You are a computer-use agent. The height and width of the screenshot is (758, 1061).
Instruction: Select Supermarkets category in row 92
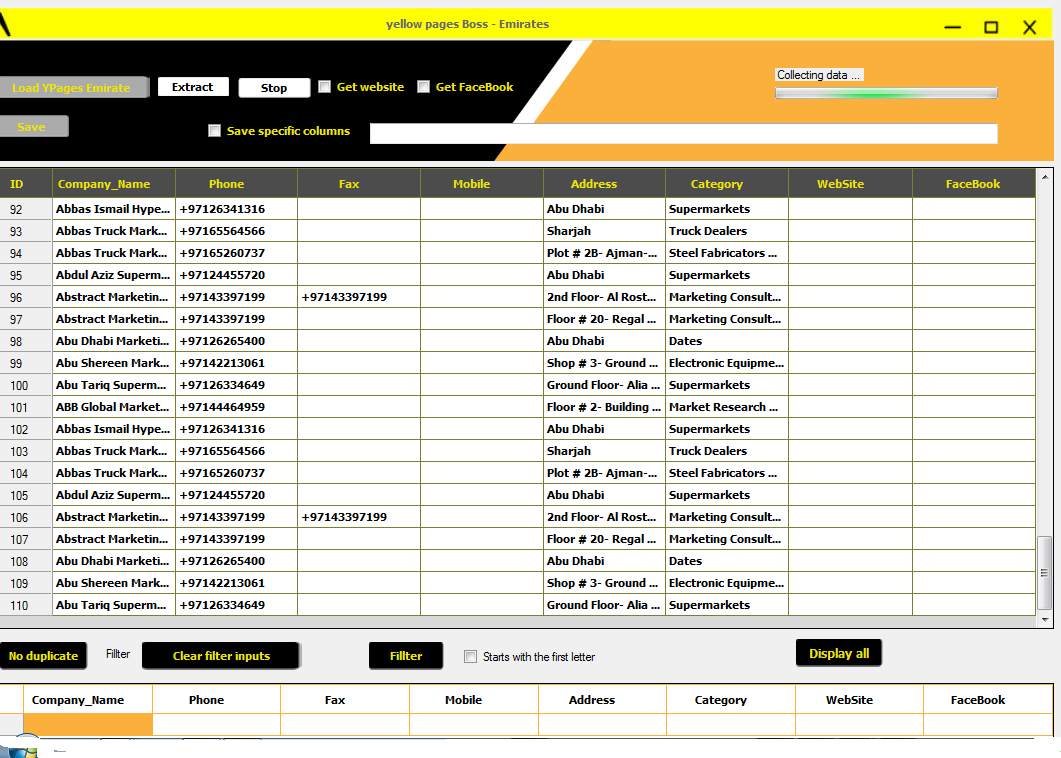coord(727,209)
